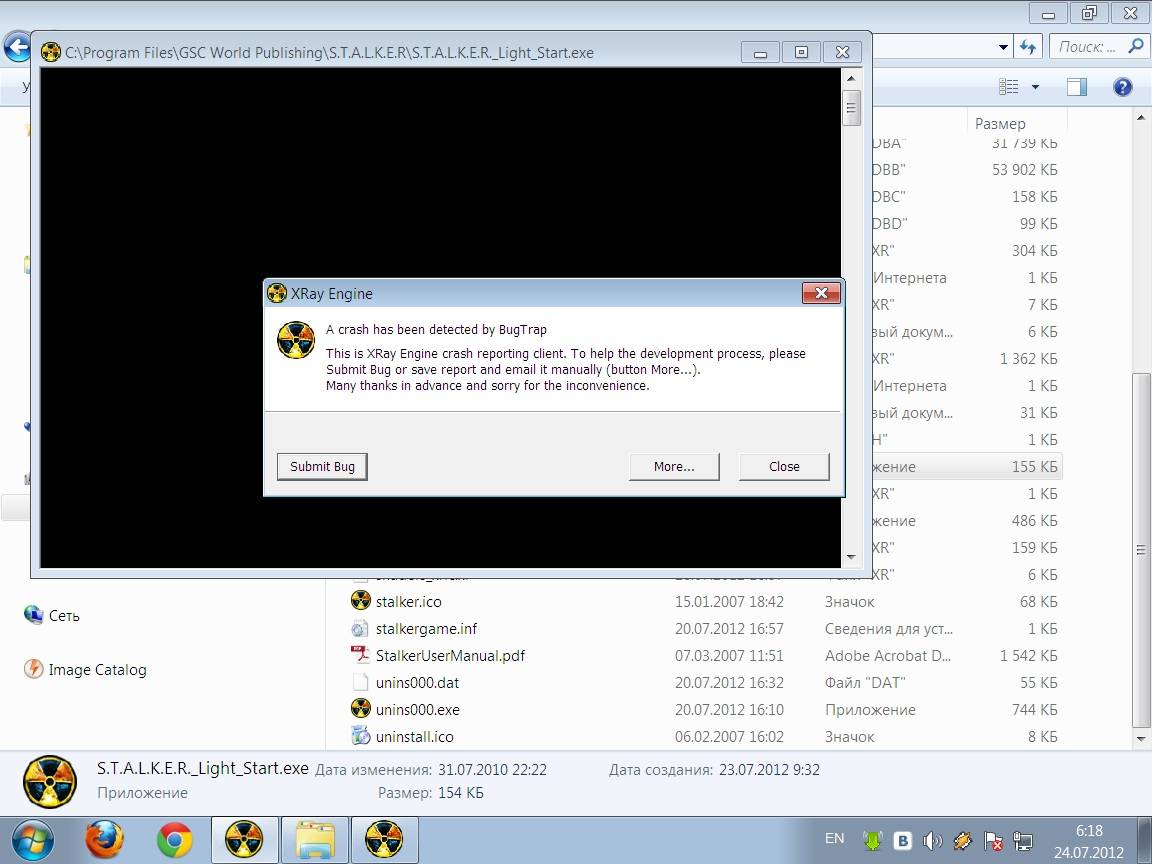1152x864 pixels.
Task: Switch to the Windows Explorer taskbar icon
Action: point(315,840)
